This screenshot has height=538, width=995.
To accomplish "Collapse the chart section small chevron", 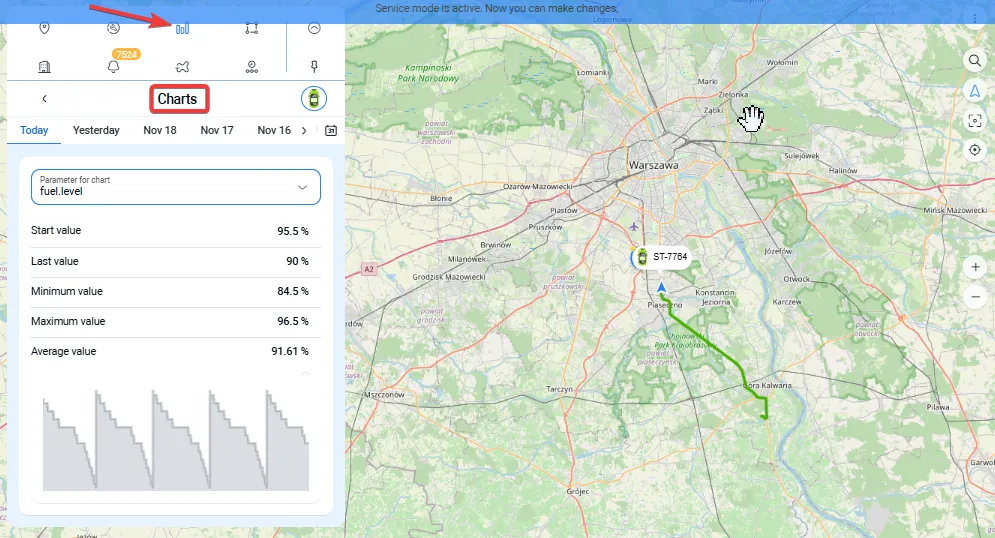I will (305, 374).
